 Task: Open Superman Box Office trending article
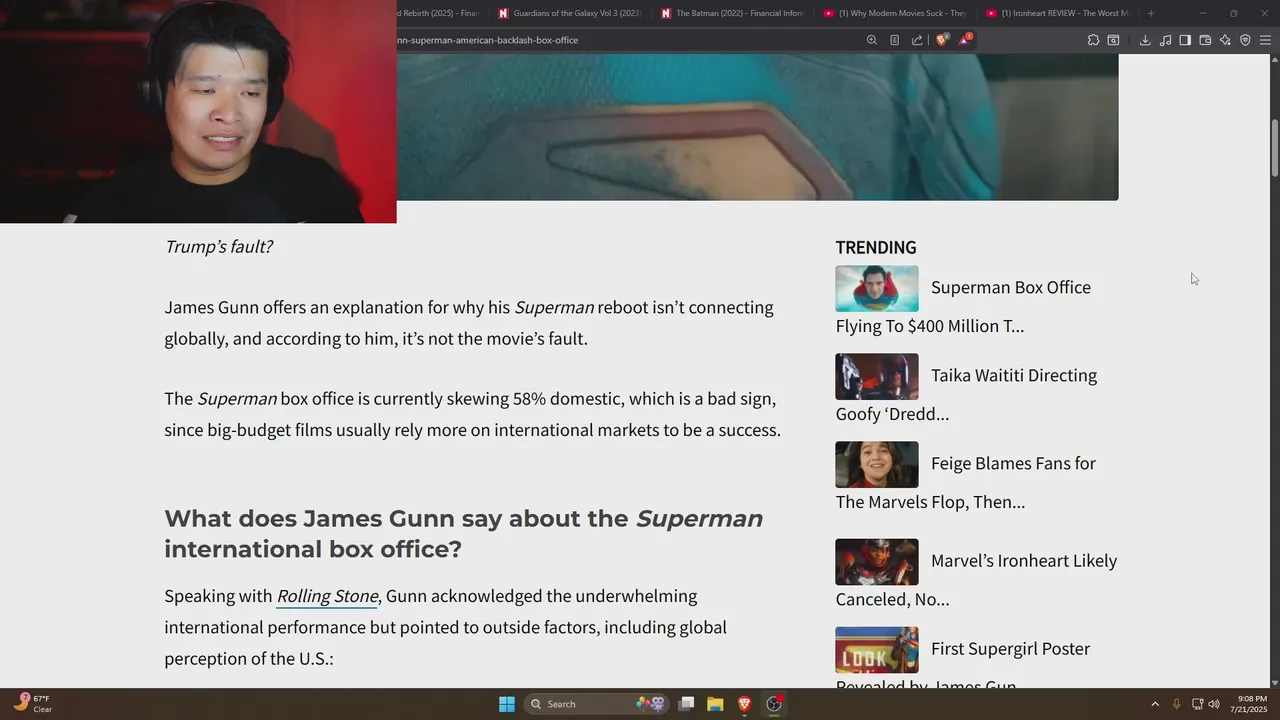tap(963, 306)
